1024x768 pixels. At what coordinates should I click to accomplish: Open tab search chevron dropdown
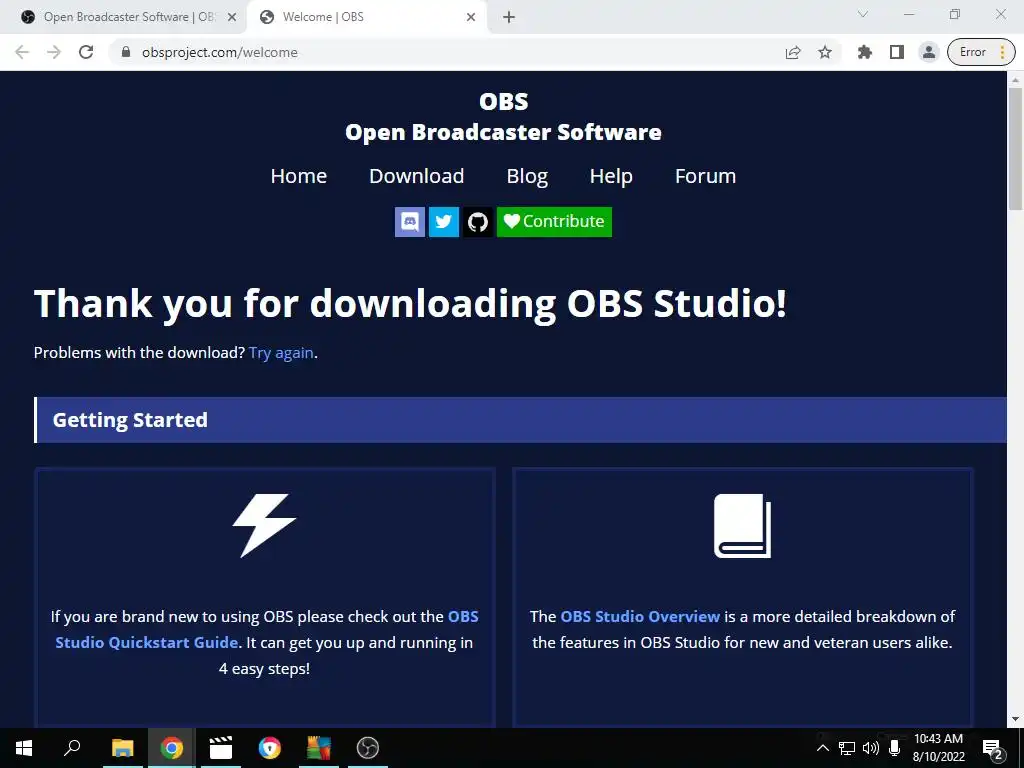[x=863, y=14]
